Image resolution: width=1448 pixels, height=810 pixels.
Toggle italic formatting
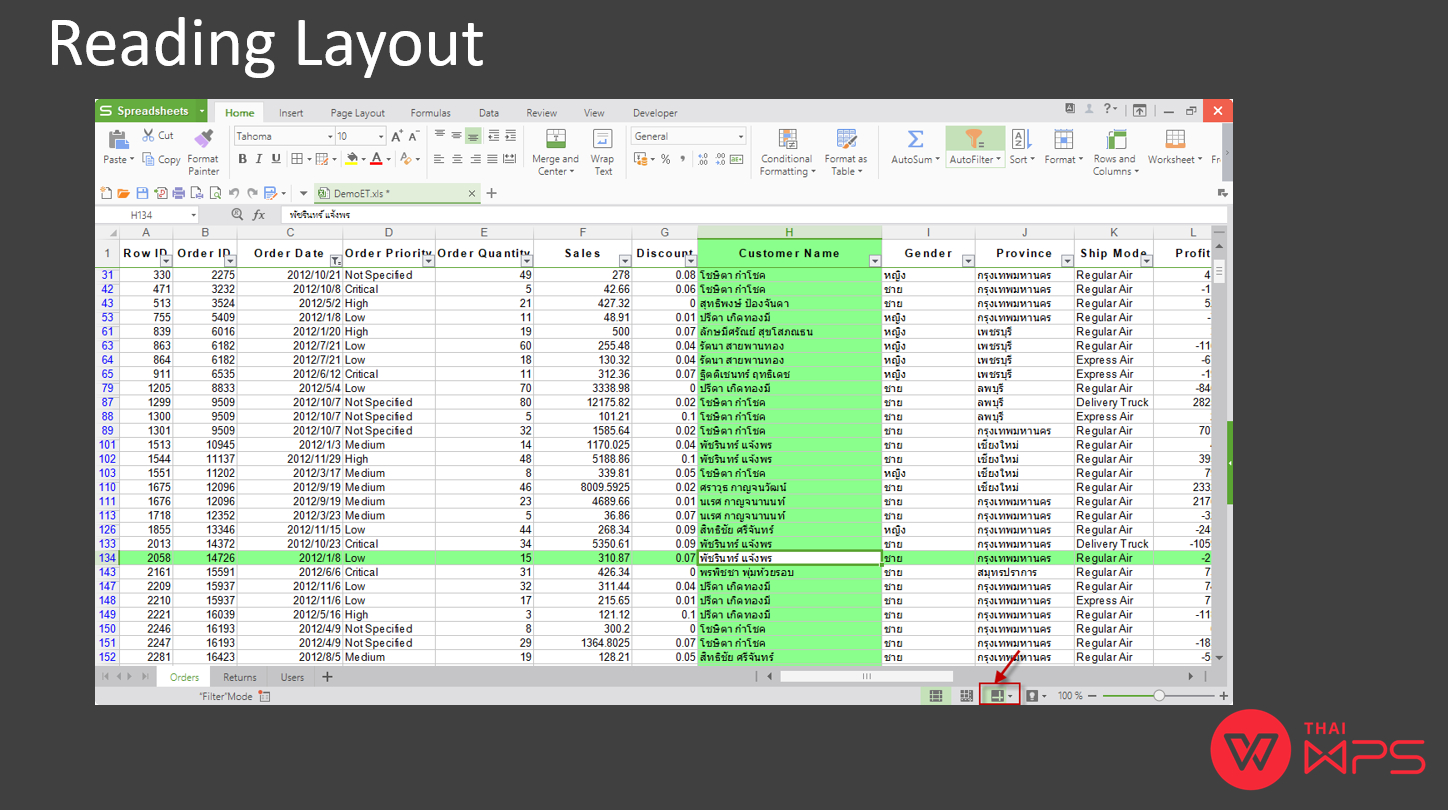259,159
